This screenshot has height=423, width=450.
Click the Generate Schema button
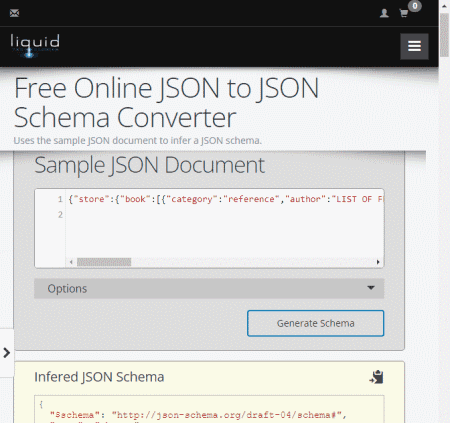coord(315,323)
